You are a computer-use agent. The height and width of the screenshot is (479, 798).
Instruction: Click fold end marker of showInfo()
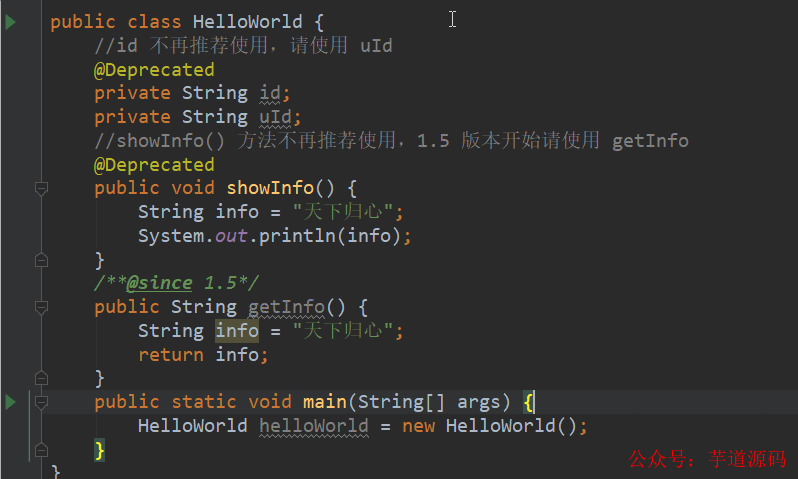41,261
